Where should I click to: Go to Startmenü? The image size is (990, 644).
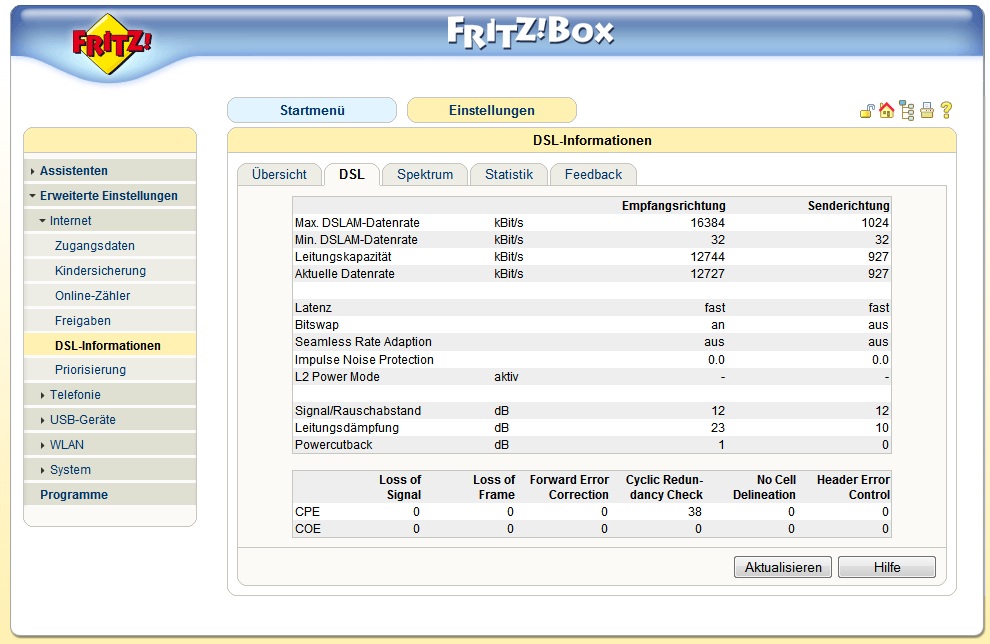(x=312, y=110)
